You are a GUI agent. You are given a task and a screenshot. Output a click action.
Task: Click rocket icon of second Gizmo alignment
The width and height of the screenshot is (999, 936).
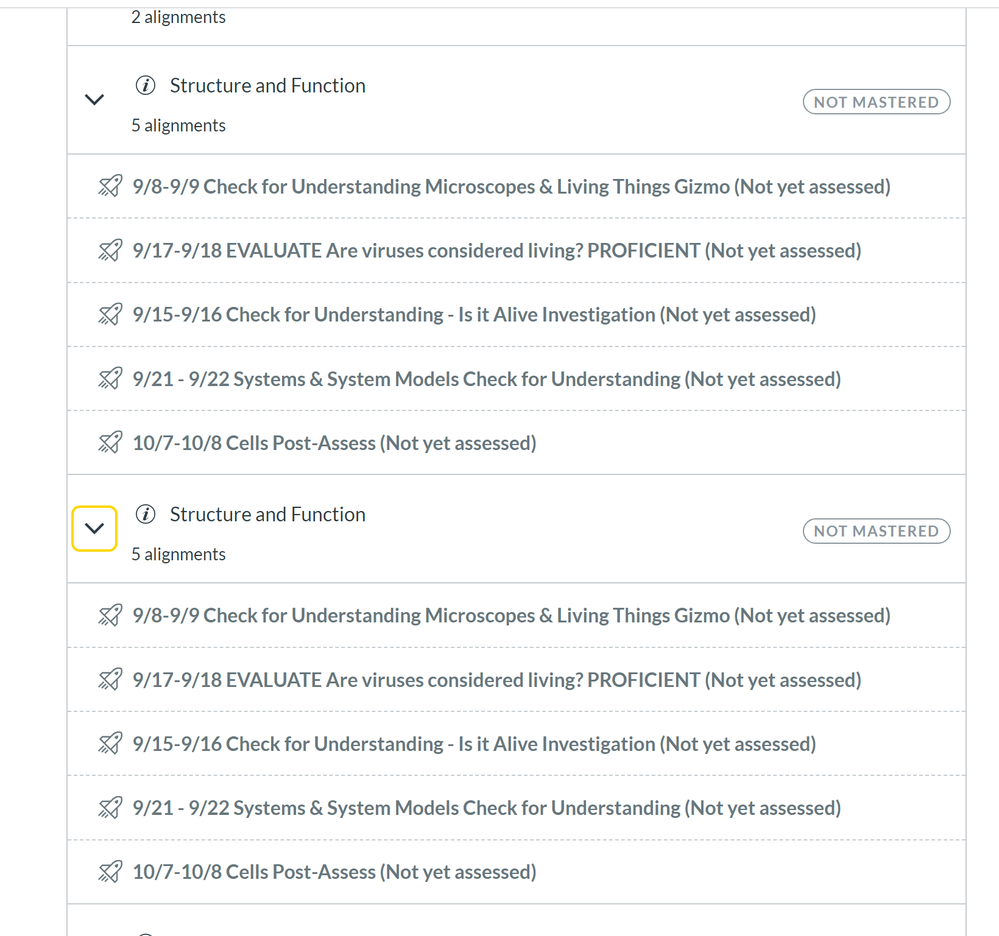tap(110, 616)
